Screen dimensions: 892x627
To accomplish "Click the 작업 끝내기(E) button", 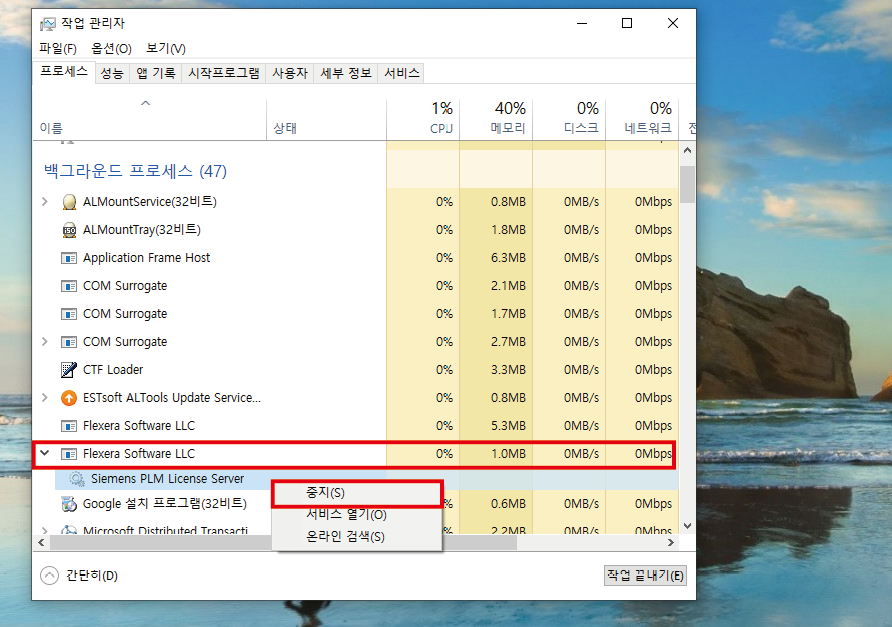I will (645, 575).
